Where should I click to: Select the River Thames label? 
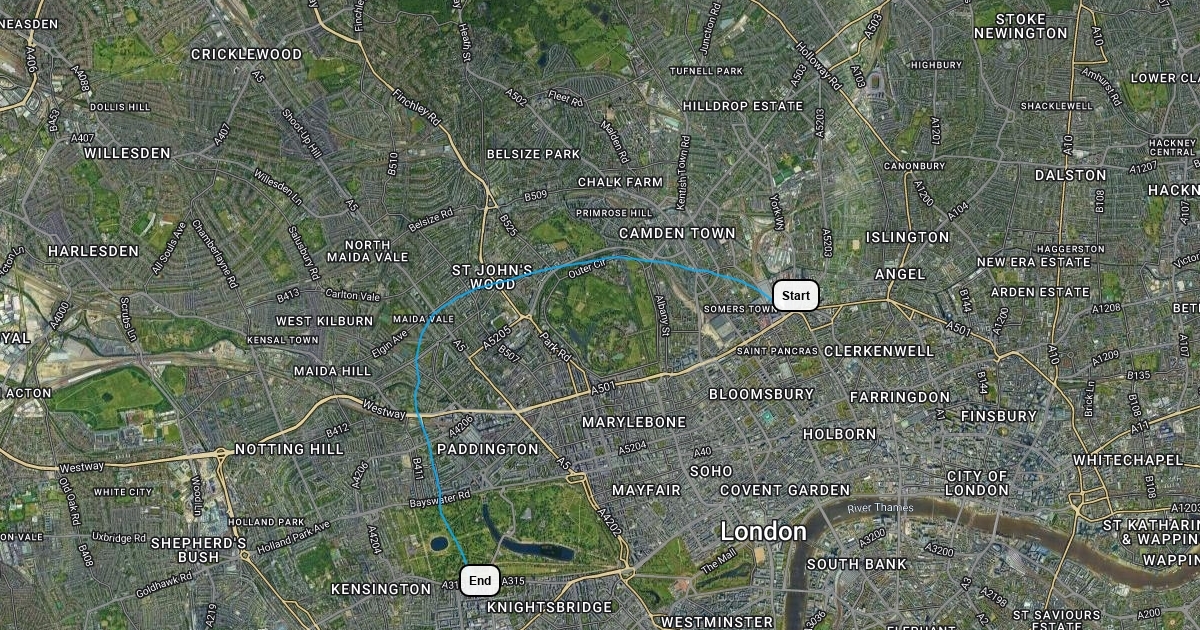pos(880,509)
